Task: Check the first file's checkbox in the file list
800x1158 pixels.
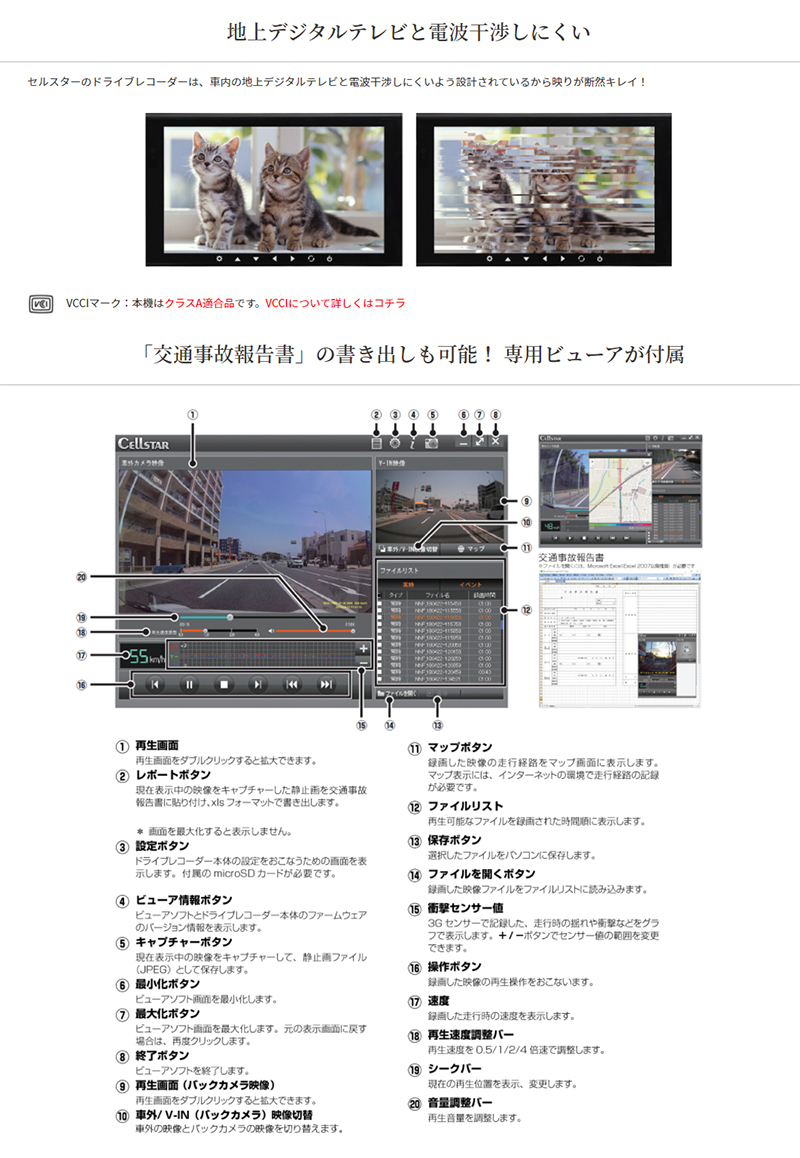Action: click(381, 604)
